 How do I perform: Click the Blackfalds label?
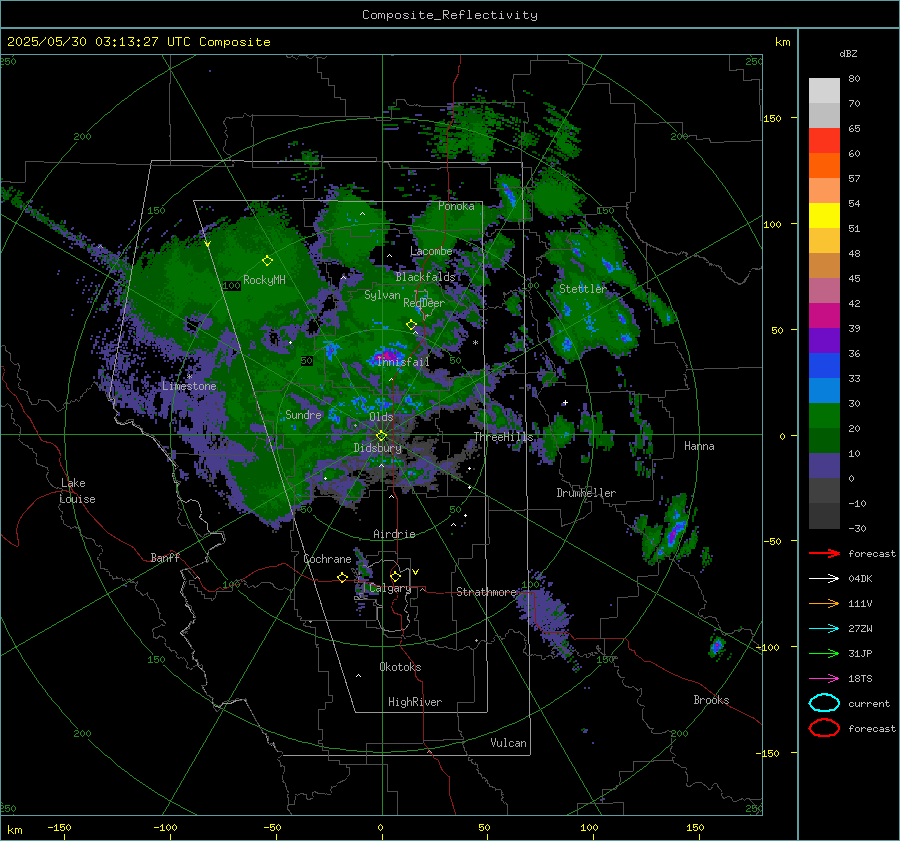pos(425,277)
